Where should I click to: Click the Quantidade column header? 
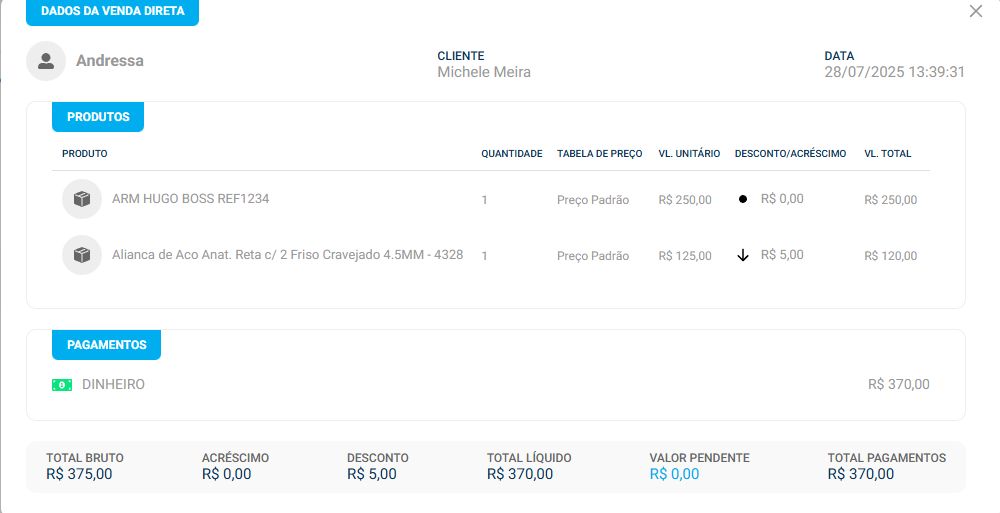click(511, 154)
